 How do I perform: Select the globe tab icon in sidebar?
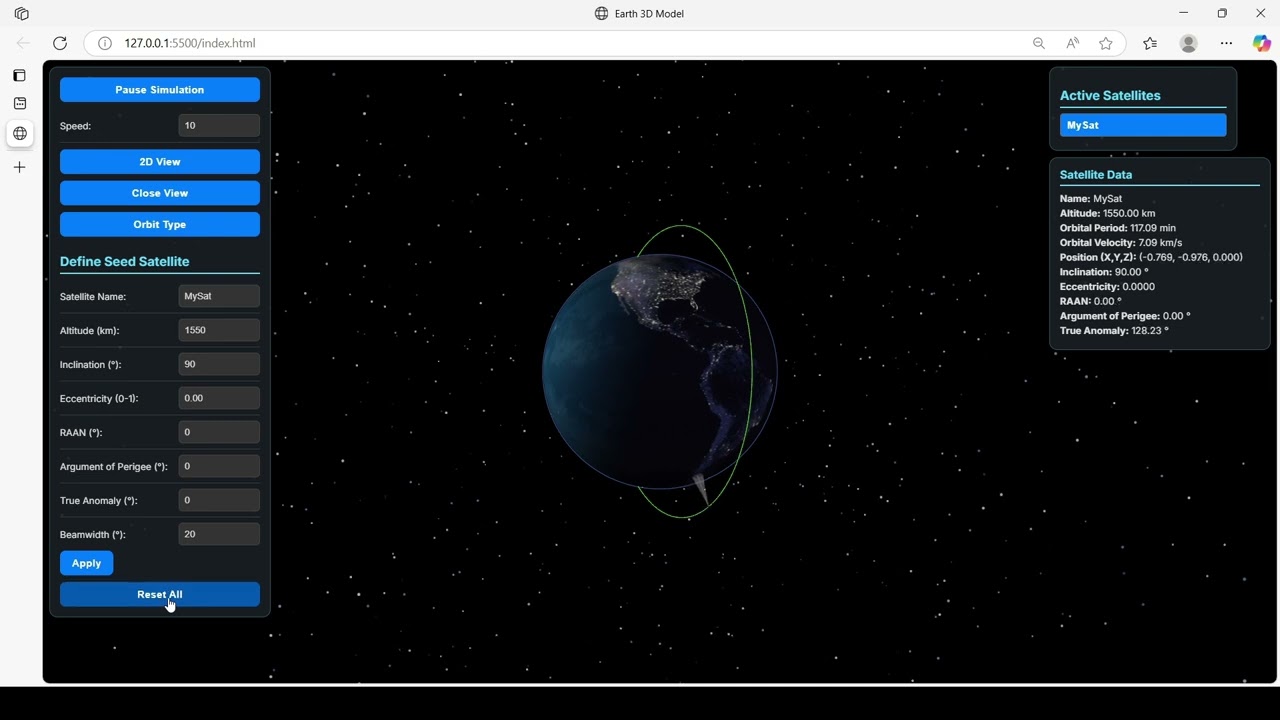[x=20, y=133]
